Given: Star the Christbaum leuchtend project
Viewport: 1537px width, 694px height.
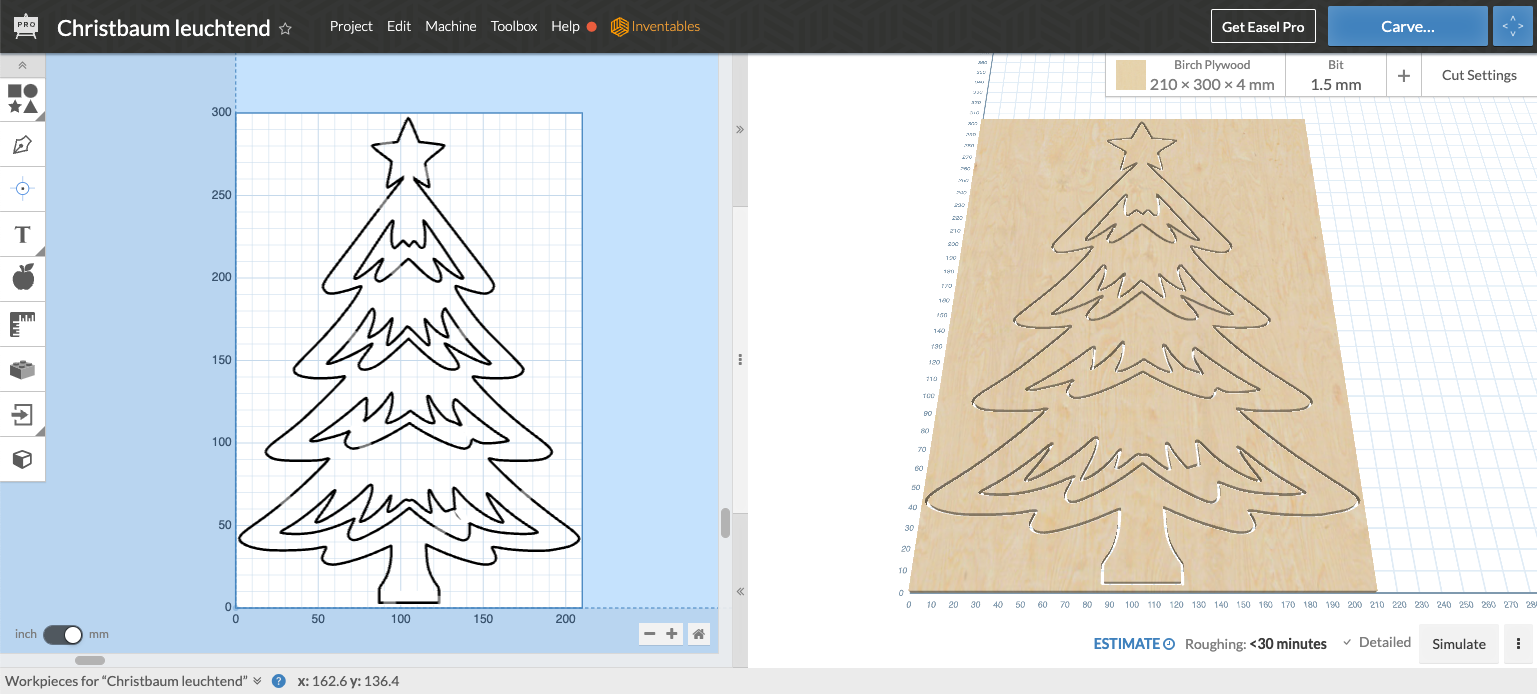Looking at the screenshot, I should 285,29.
